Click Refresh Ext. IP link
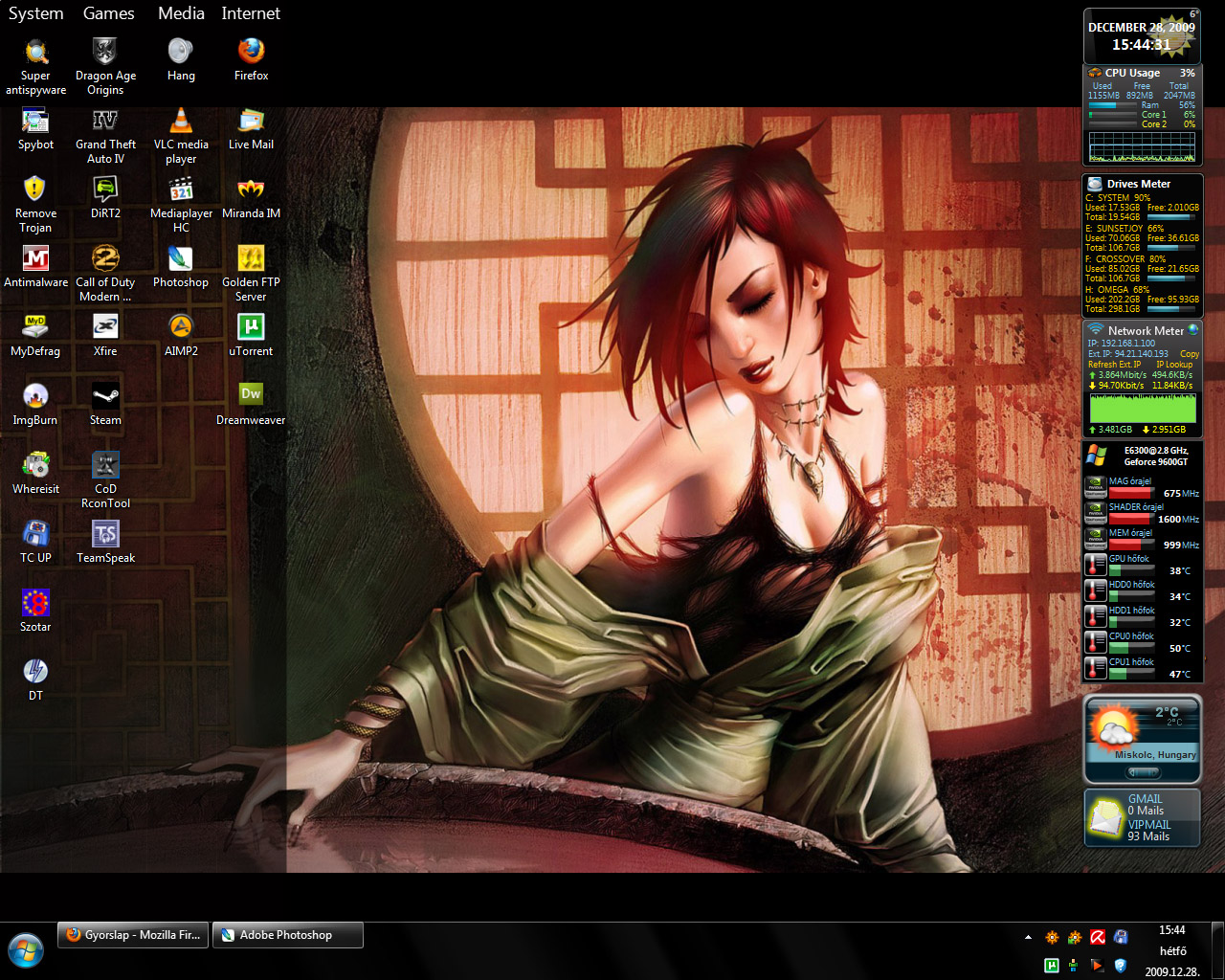Screen dimensions: 1225x980 (x=1114, y=365)
